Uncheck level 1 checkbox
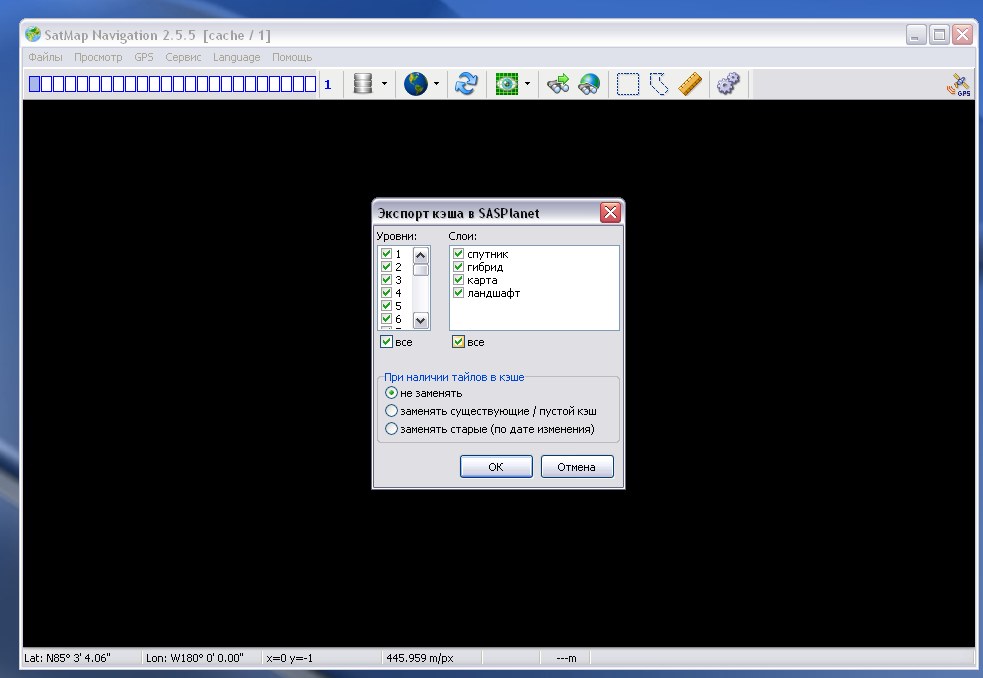 386,253
